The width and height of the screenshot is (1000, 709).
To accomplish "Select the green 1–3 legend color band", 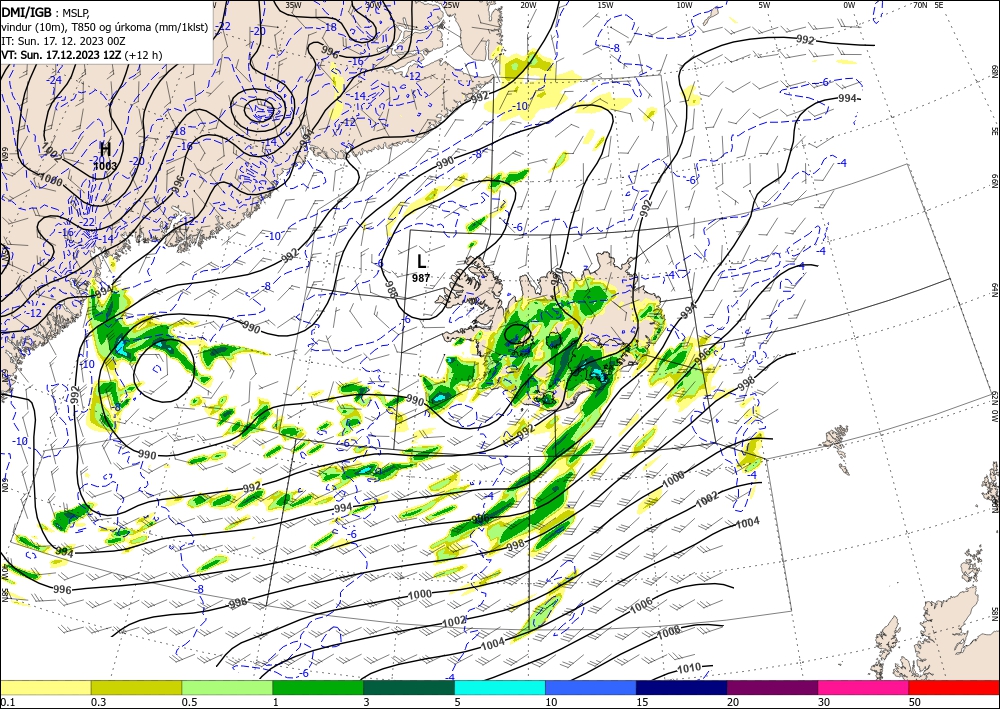I will pos(318,687).
